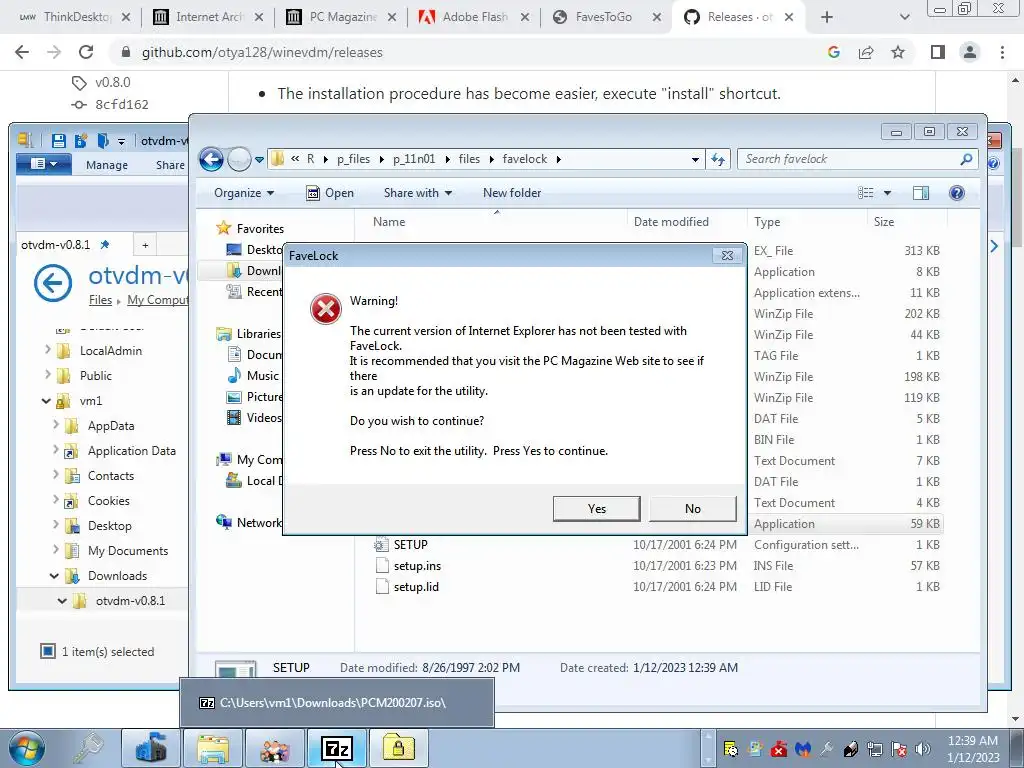Expand the Public folder
This screenshot has height=768, width=1024.
[x=47, y=375]
